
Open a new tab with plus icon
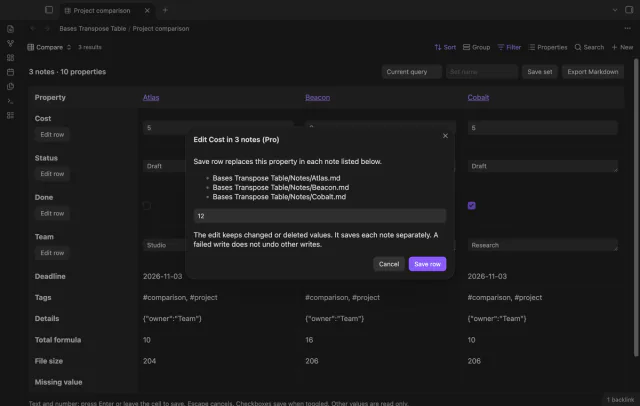click(x=165, y=10)
